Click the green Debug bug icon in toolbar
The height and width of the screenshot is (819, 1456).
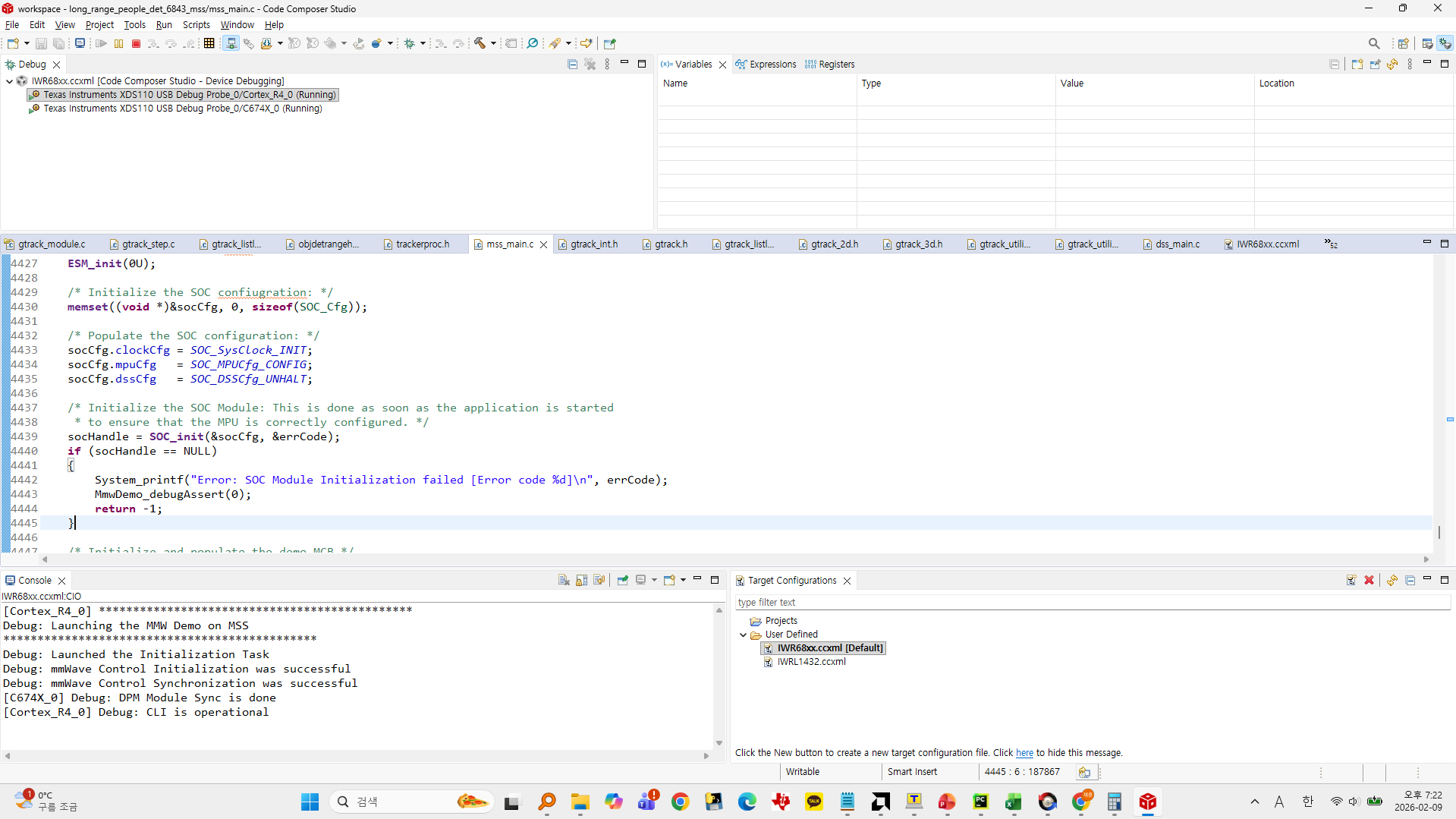coord(410,44)
